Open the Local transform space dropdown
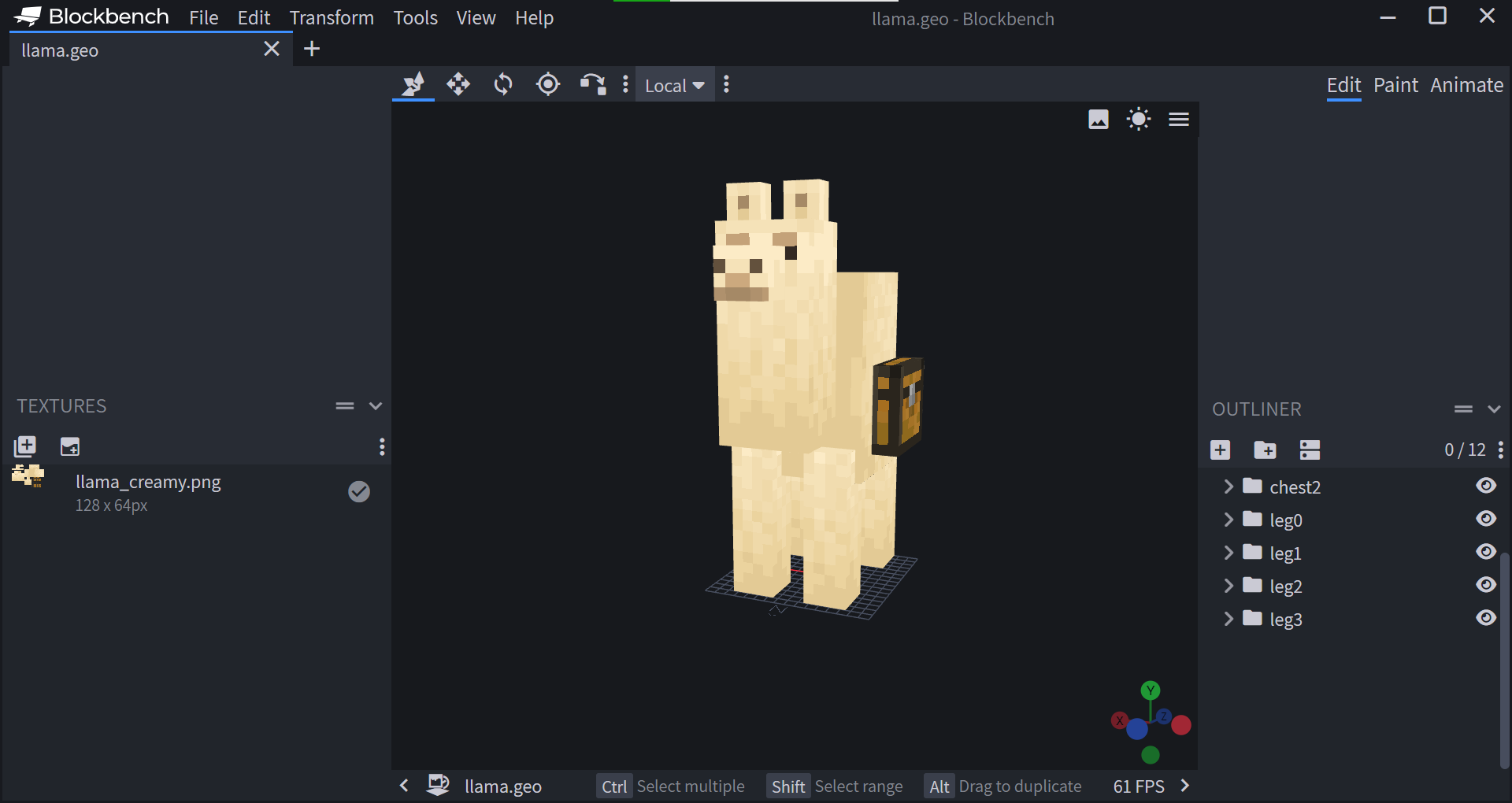The height and width of the screenshot is (803, 1512). click(675, 85)
